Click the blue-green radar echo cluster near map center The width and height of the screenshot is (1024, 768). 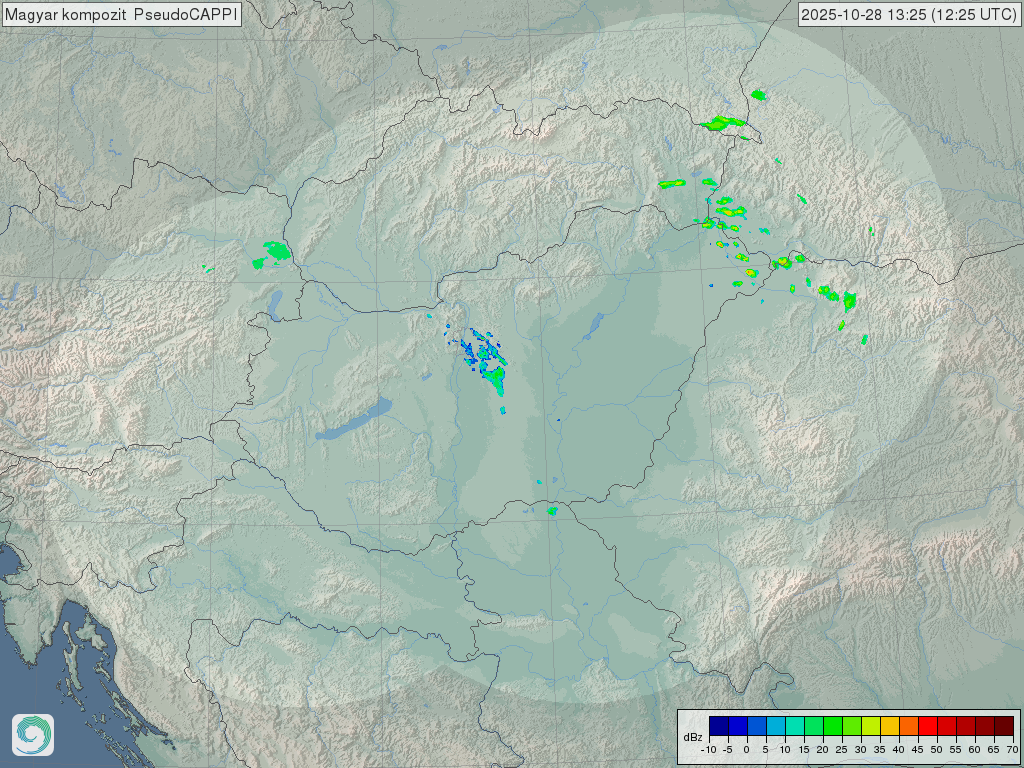pyautogui.click(x=486, y=360)
